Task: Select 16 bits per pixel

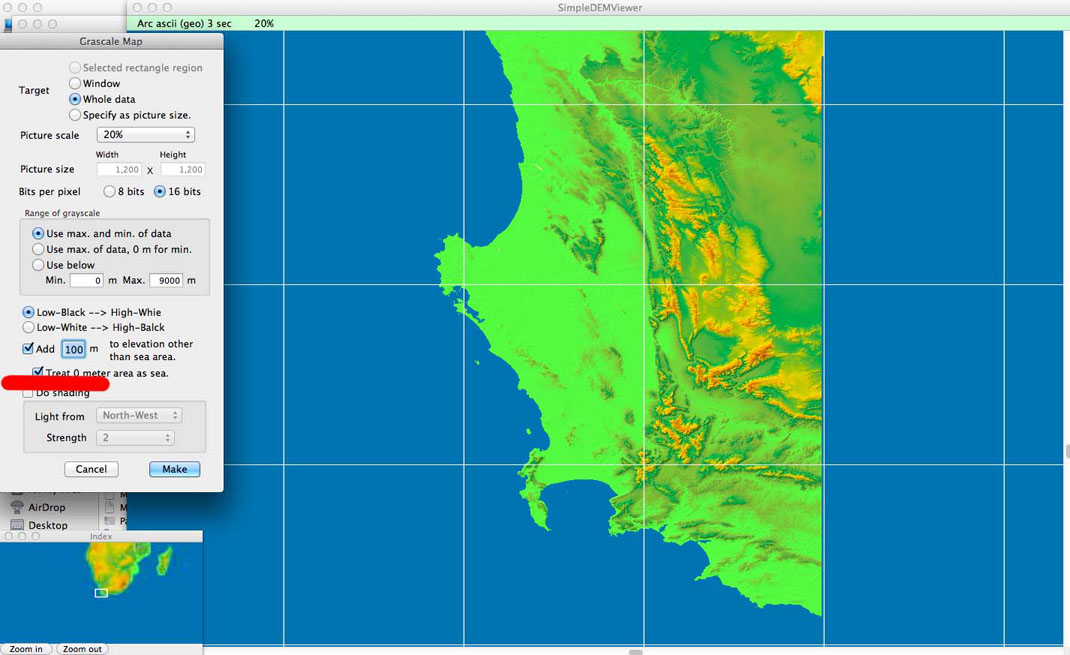Action: coord(160,191)
